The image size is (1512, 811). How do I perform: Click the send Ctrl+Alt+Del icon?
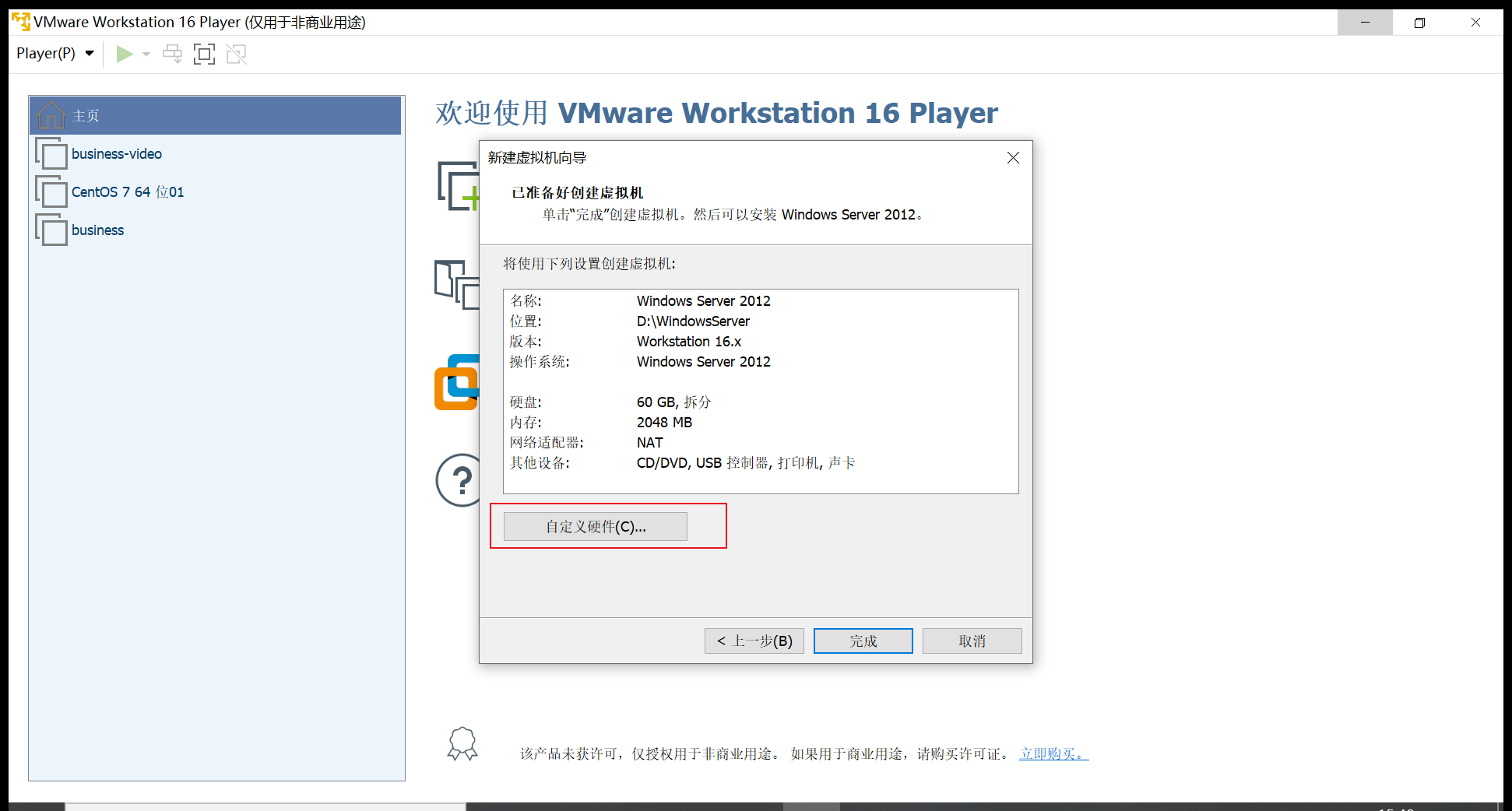172,53
